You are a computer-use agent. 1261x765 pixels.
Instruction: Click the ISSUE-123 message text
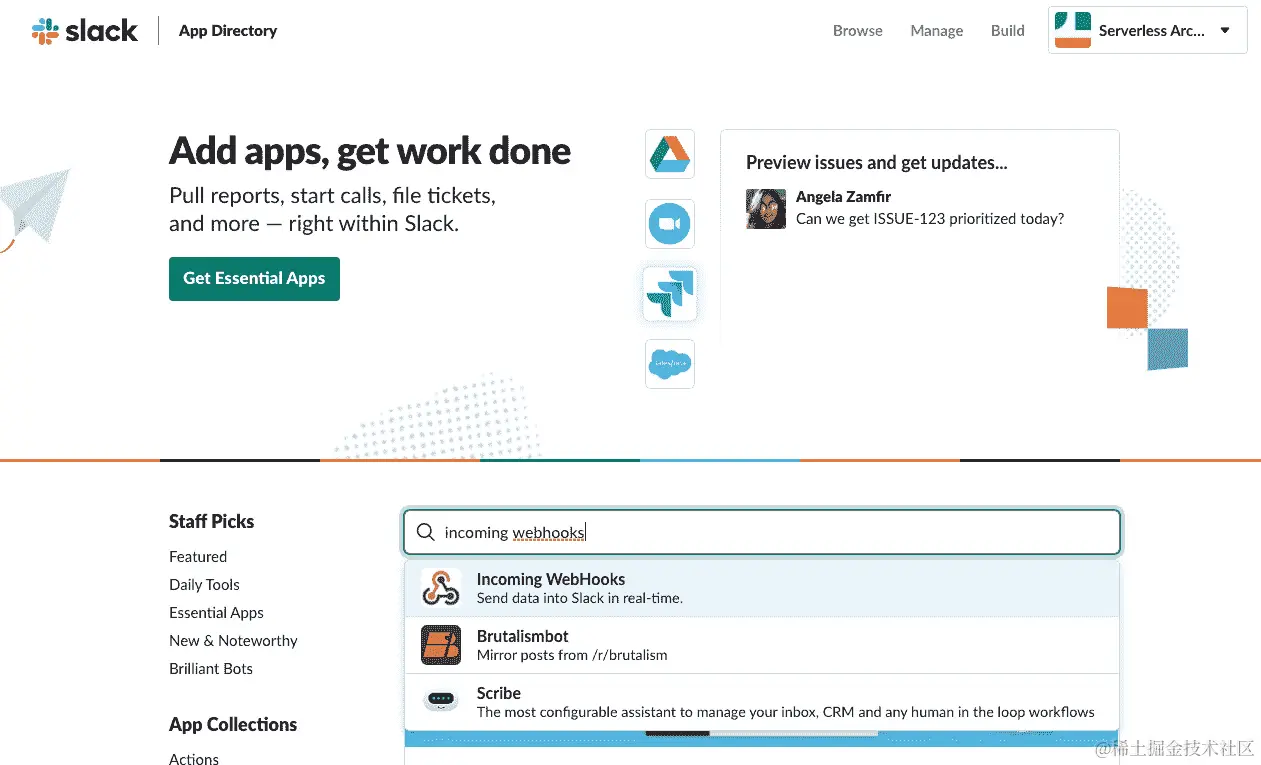click(930, 219)
